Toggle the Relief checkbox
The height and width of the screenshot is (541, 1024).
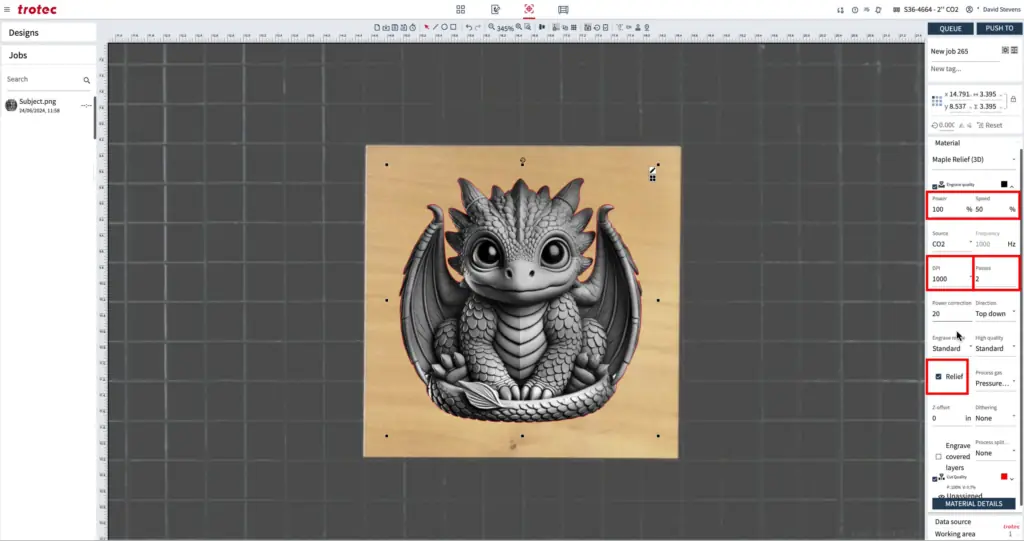(938, 377)
